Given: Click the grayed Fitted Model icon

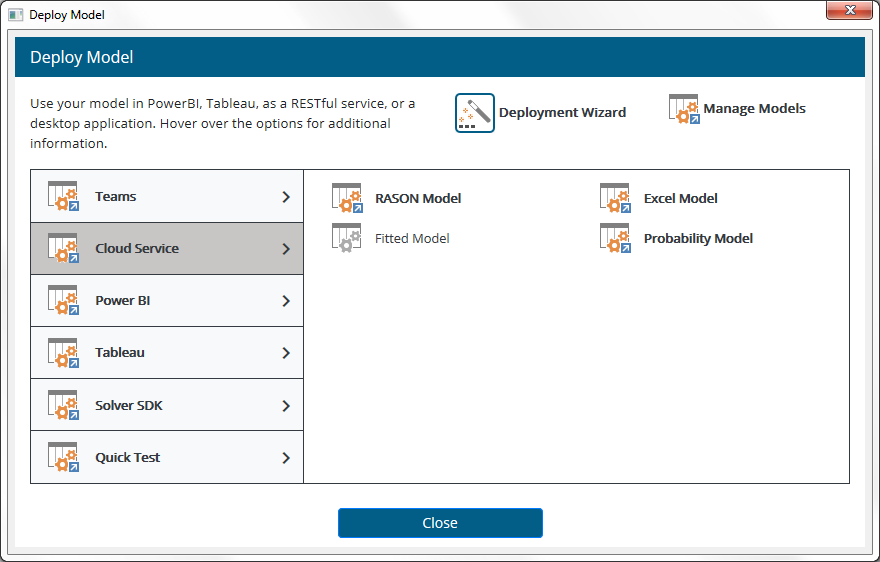Looking at the screenshot, I should [x=347, y=238].
